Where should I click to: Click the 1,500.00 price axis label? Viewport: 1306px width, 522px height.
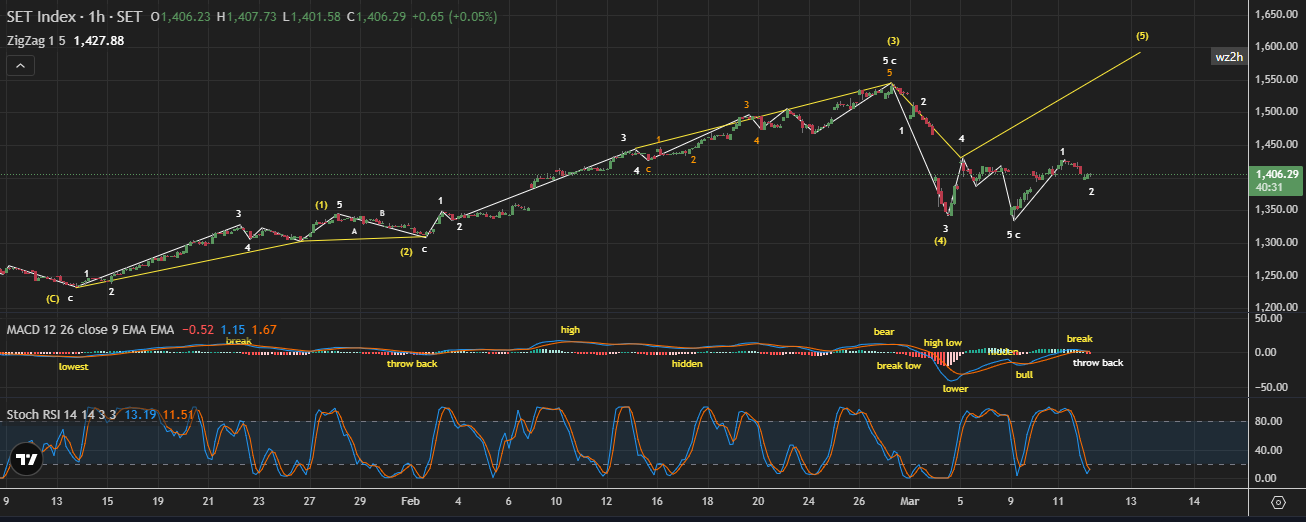click(x=1276, y=112)
